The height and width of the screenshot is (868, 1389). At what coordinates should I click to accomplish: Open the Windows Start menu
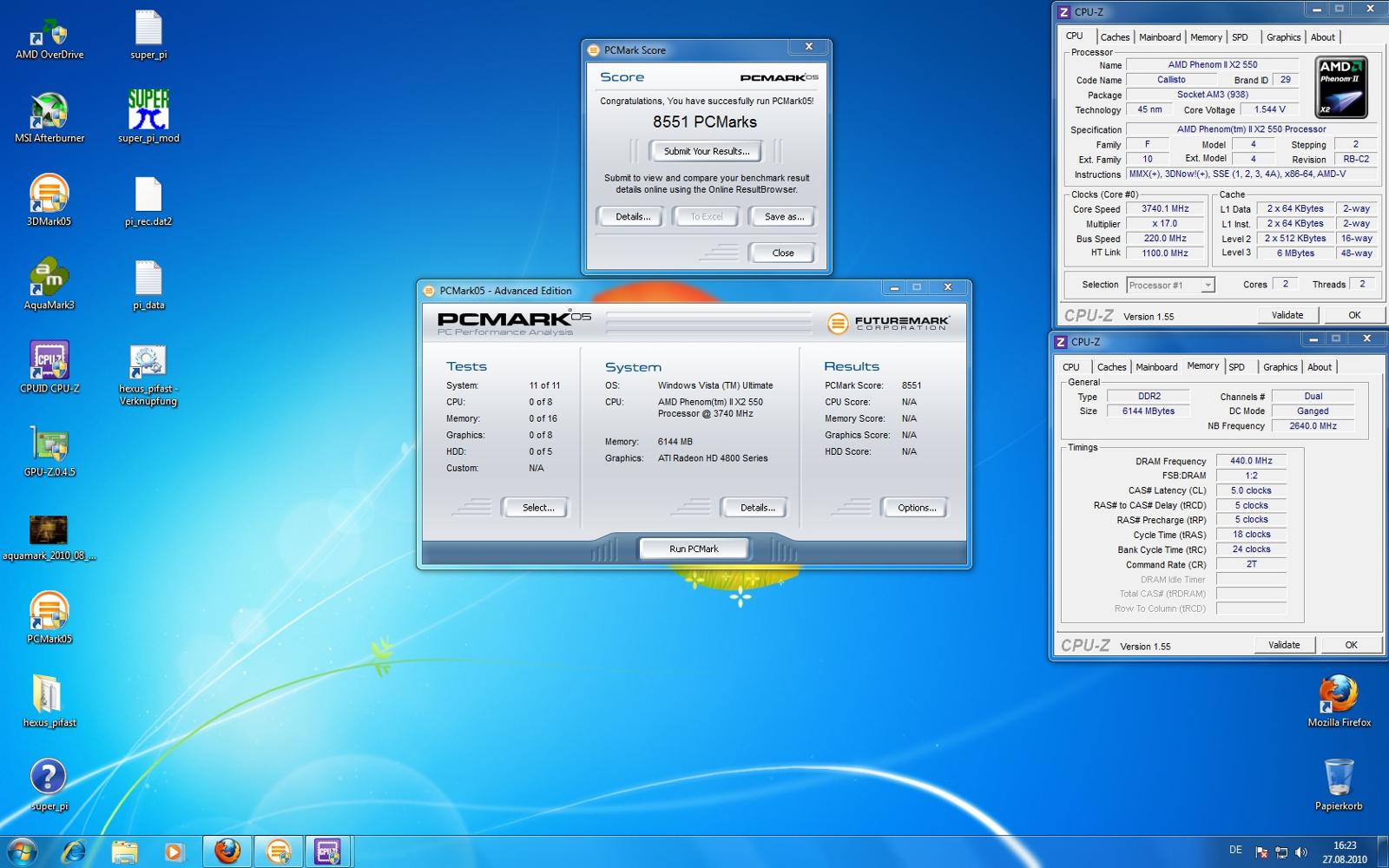click(x=23, y=852)
